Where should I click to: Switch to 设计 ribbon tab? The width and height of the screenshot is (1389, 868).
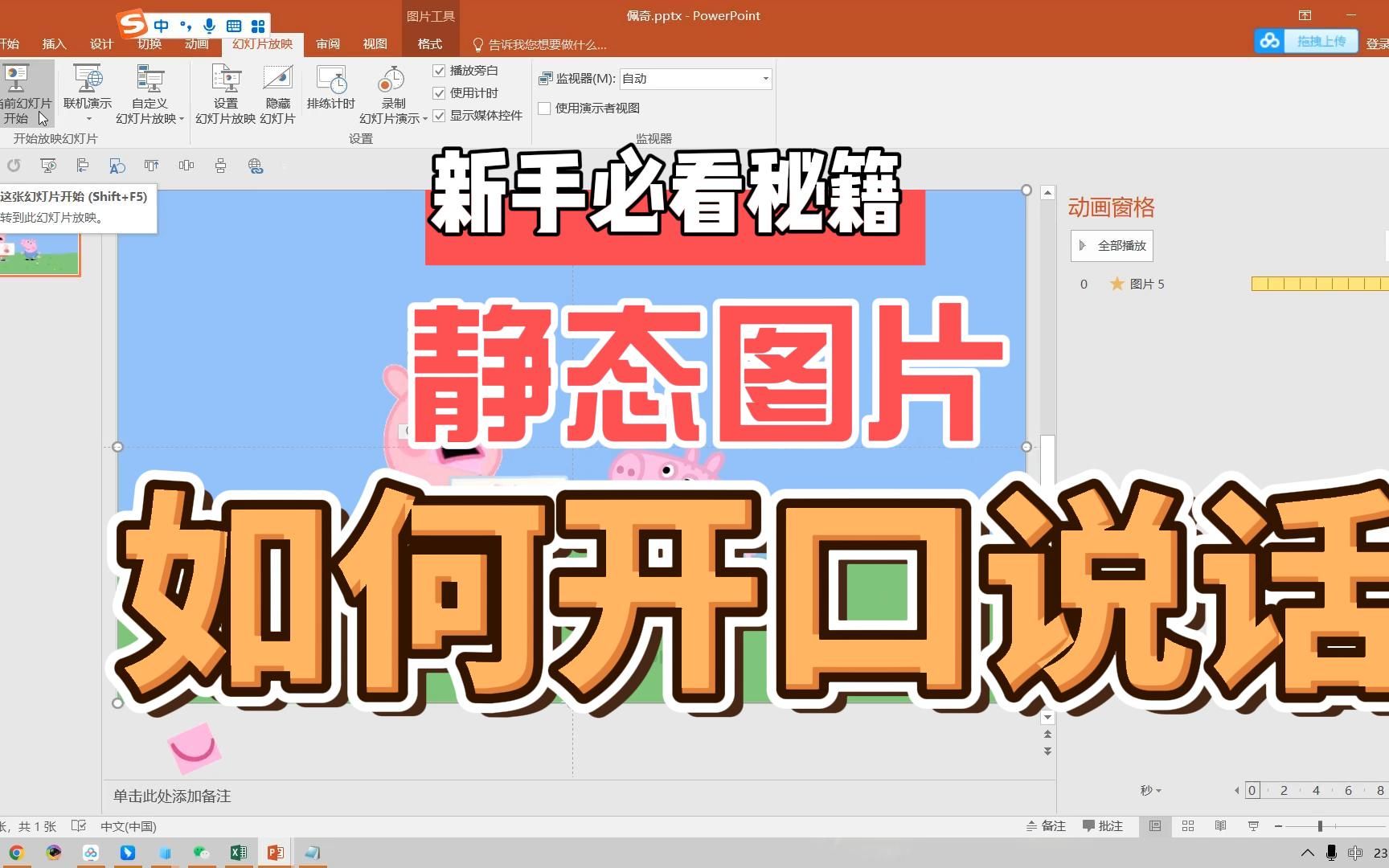[101, 44]
